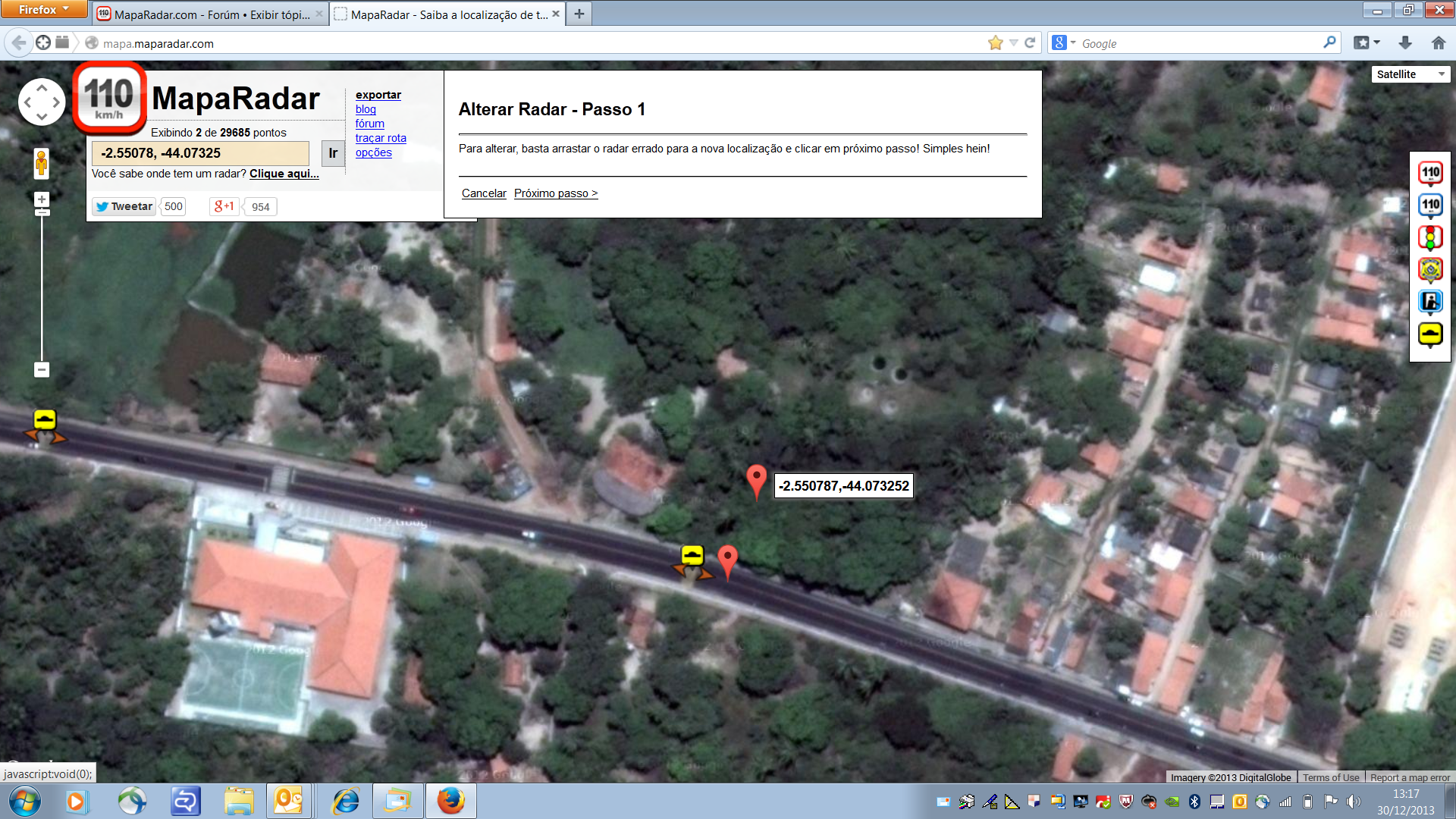1456x819 pixels.
Task: Close the MapaRadar Saiba a localização tab
Action: 556,14
